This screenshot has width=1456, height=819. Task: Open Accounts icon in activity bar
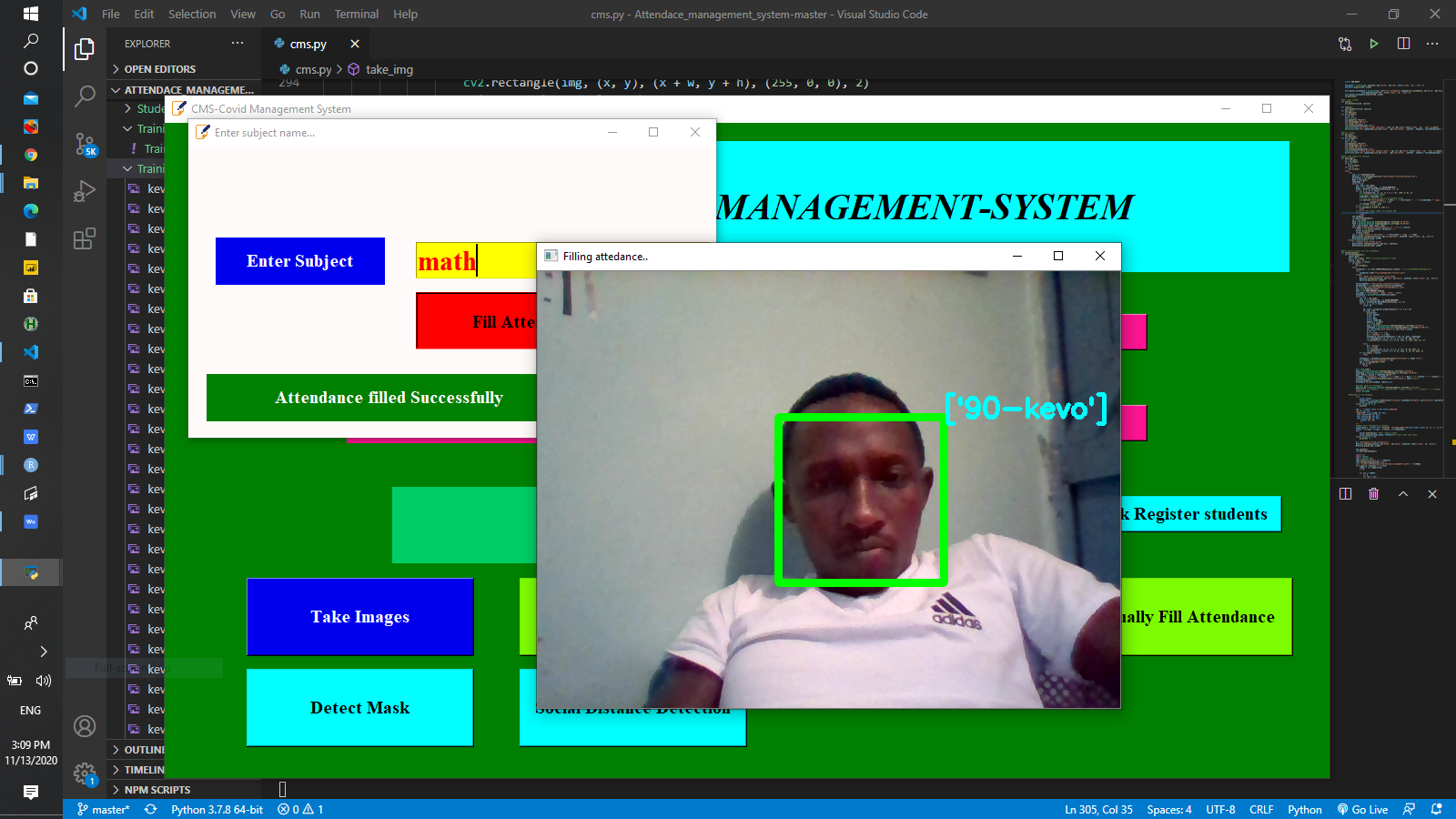85,726
